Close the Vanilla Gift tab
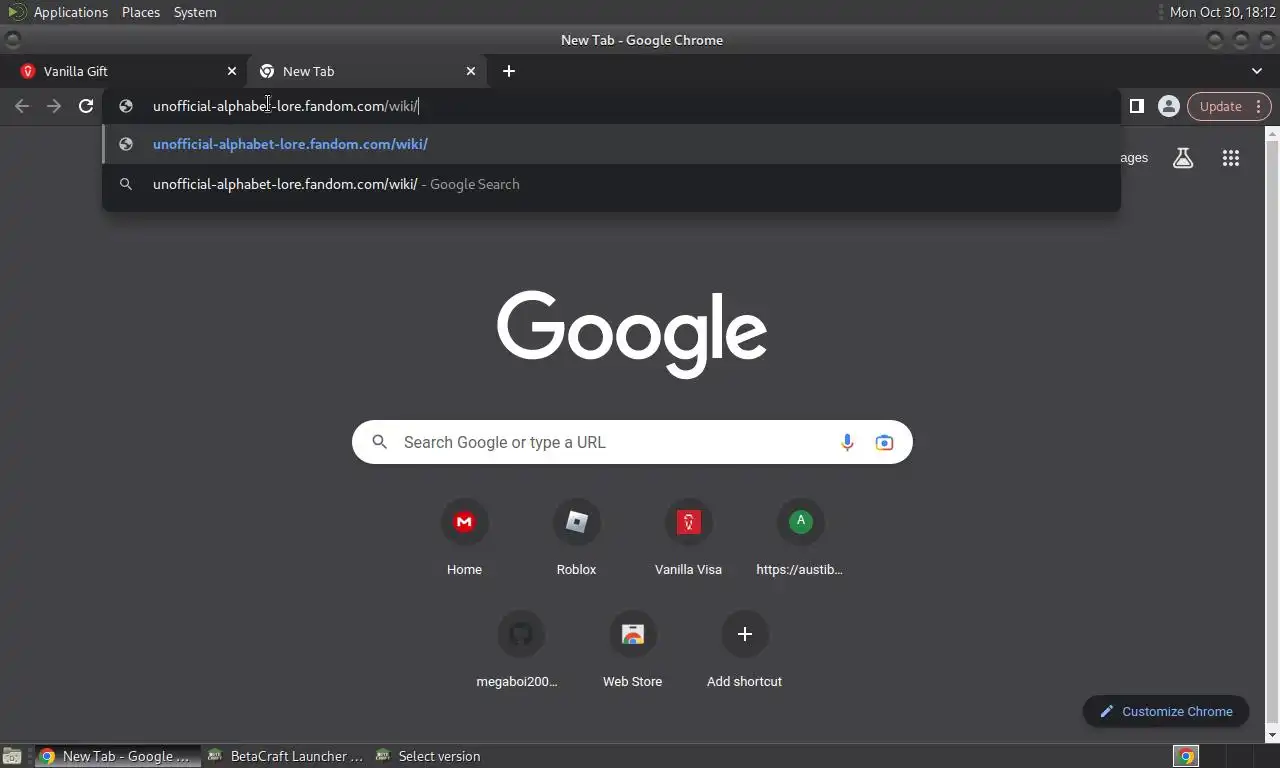 tap(232, 71)
